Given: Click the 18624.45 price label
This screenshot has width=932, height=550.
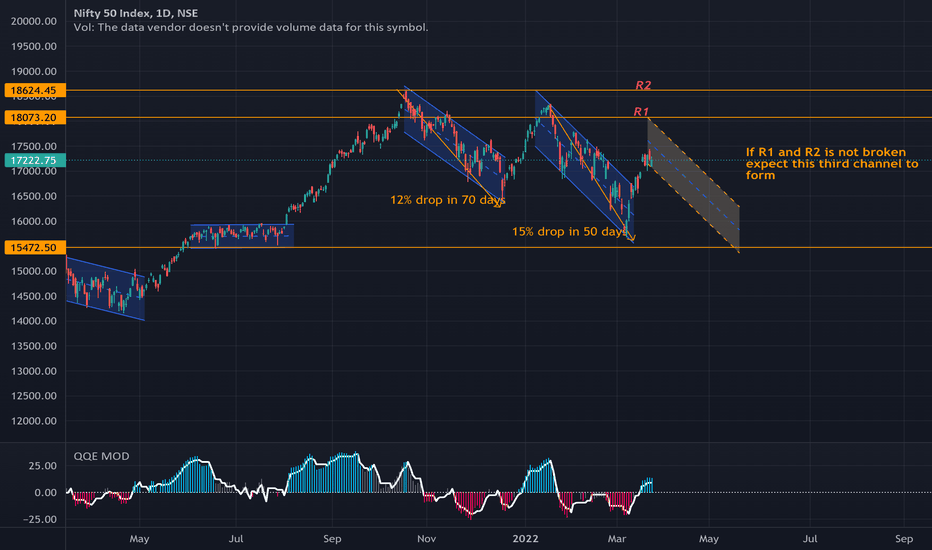Looking at the screenshot, I should pos(34,90).
